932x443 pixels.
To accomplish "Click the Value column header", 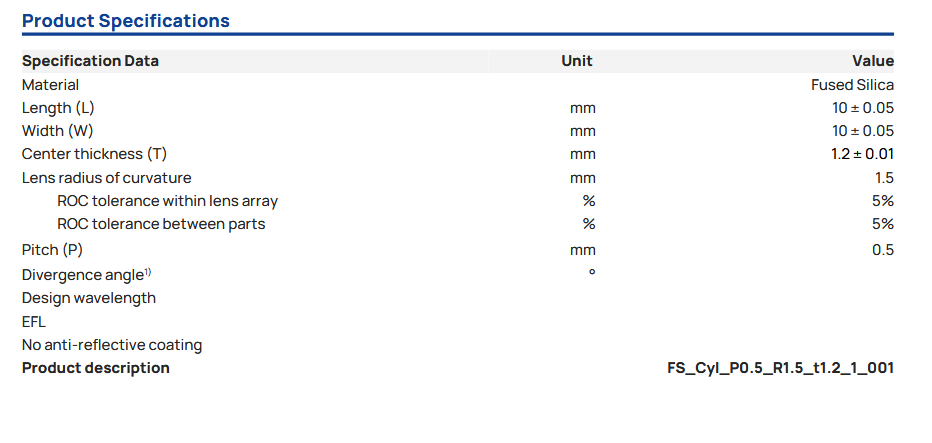I will [x=872, y=61].
